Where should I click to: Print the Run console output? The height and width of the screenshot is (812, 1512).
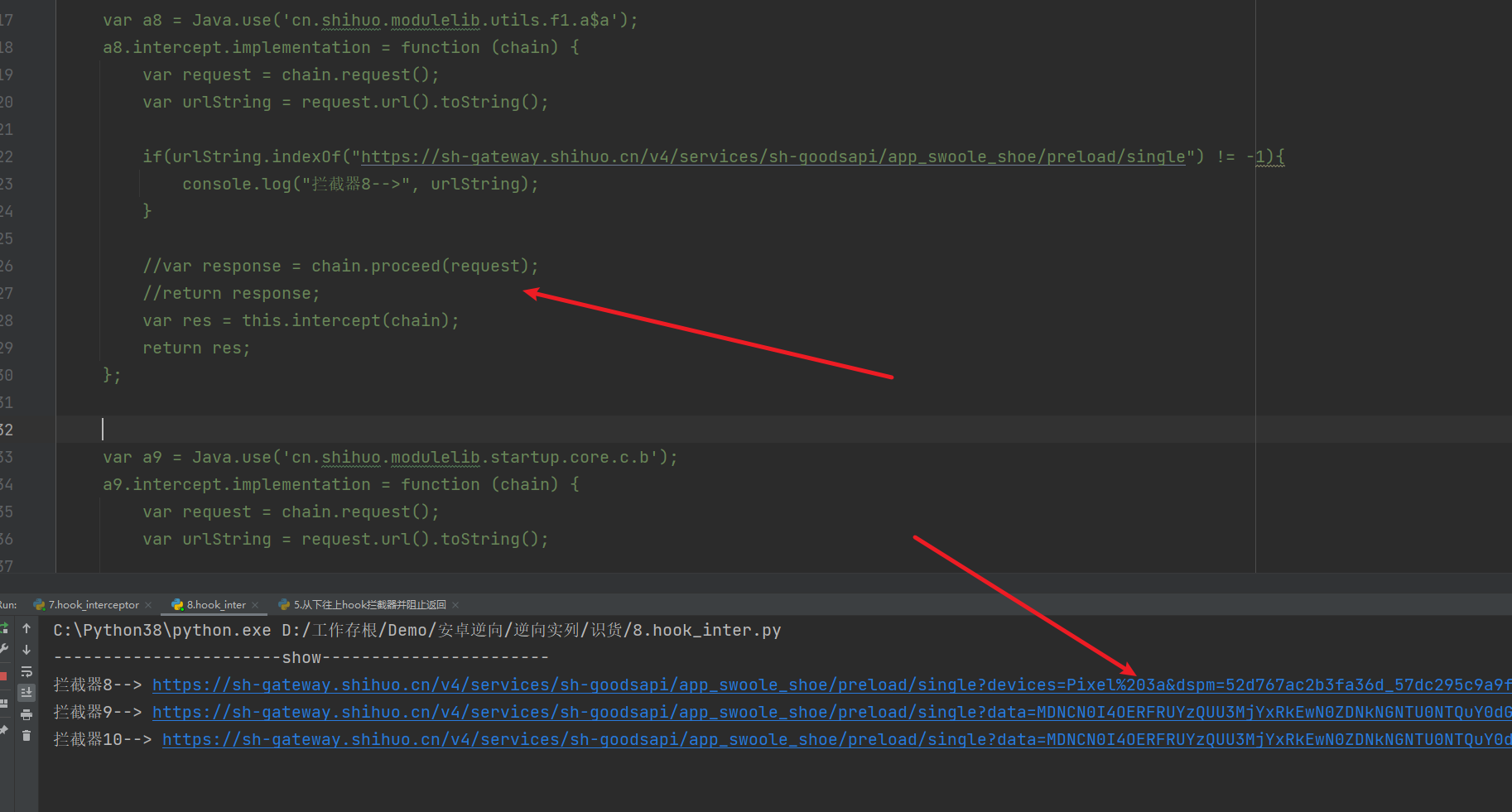(x=26, y=714)
